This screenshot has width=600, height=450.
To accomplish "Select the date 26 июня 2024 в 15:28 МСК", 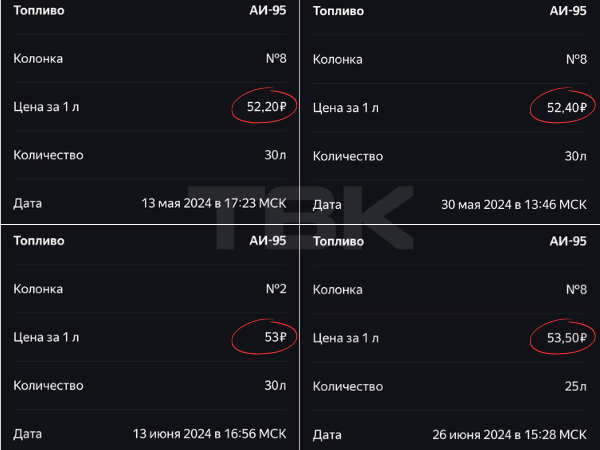I will [x=509, y=434].
